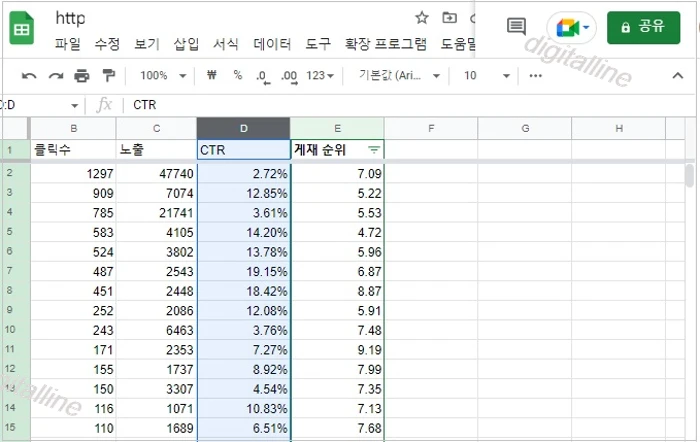Click cell with value 3802
Image resolution: width=700 pixels, height=442 pixels.
pyautogui.click(x=156, y=252)
